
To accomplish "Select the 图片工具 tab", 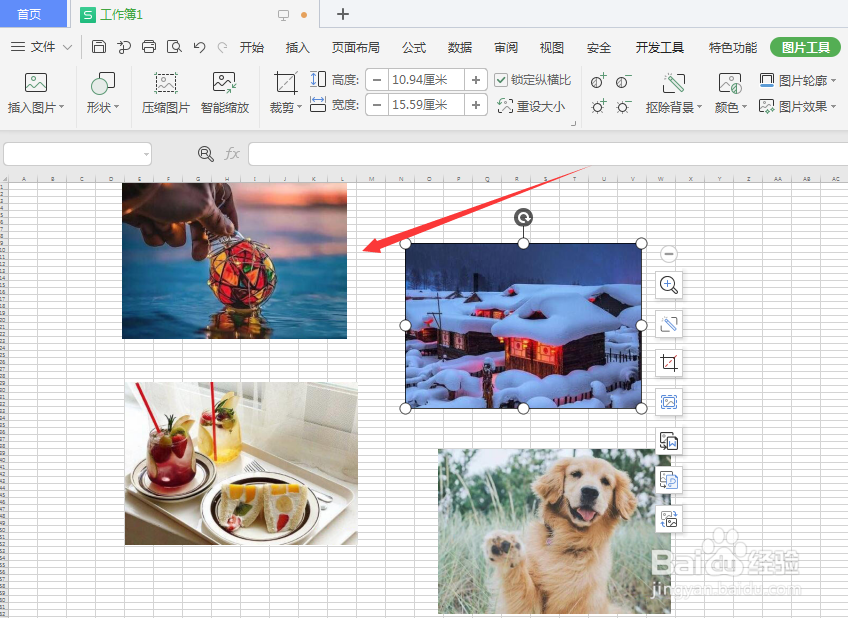I will pos(805,48).
